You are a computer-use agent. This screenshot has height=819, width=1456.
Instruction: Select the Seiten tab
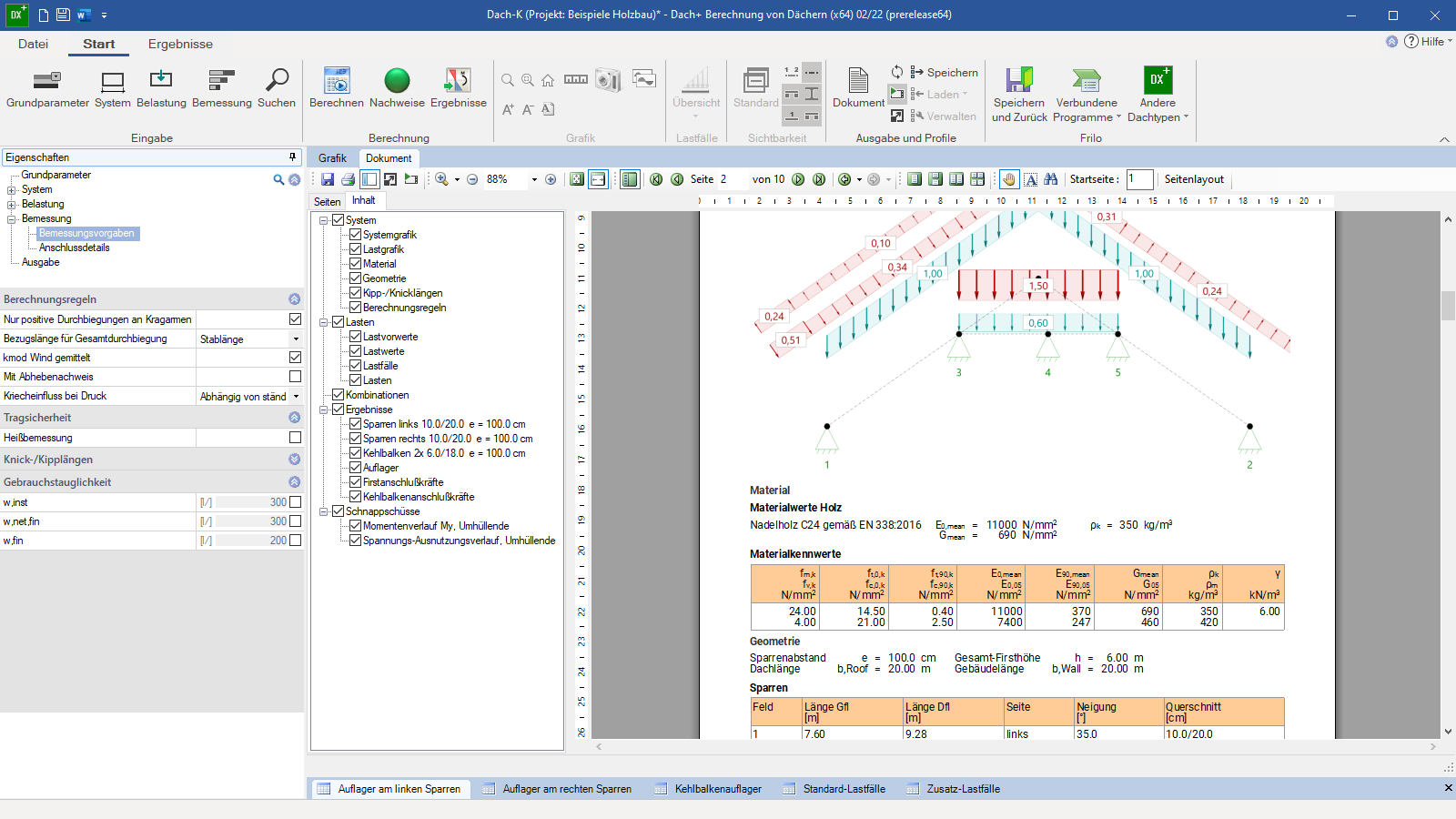click(328, 202)
